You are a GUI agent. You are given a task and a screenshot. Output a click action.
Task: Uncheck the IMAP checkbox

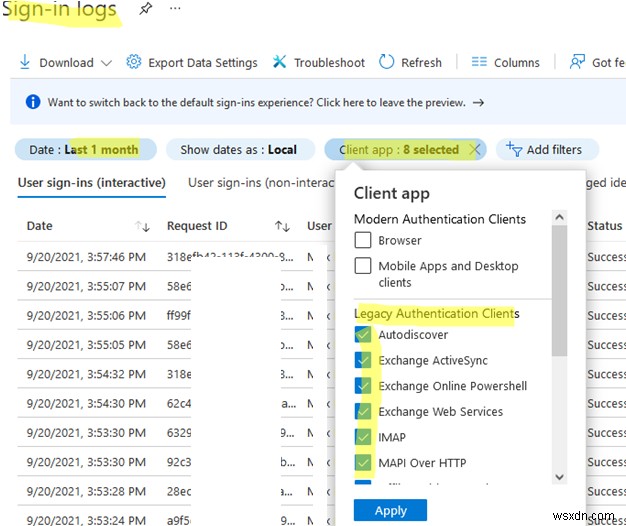pos(363,437)
